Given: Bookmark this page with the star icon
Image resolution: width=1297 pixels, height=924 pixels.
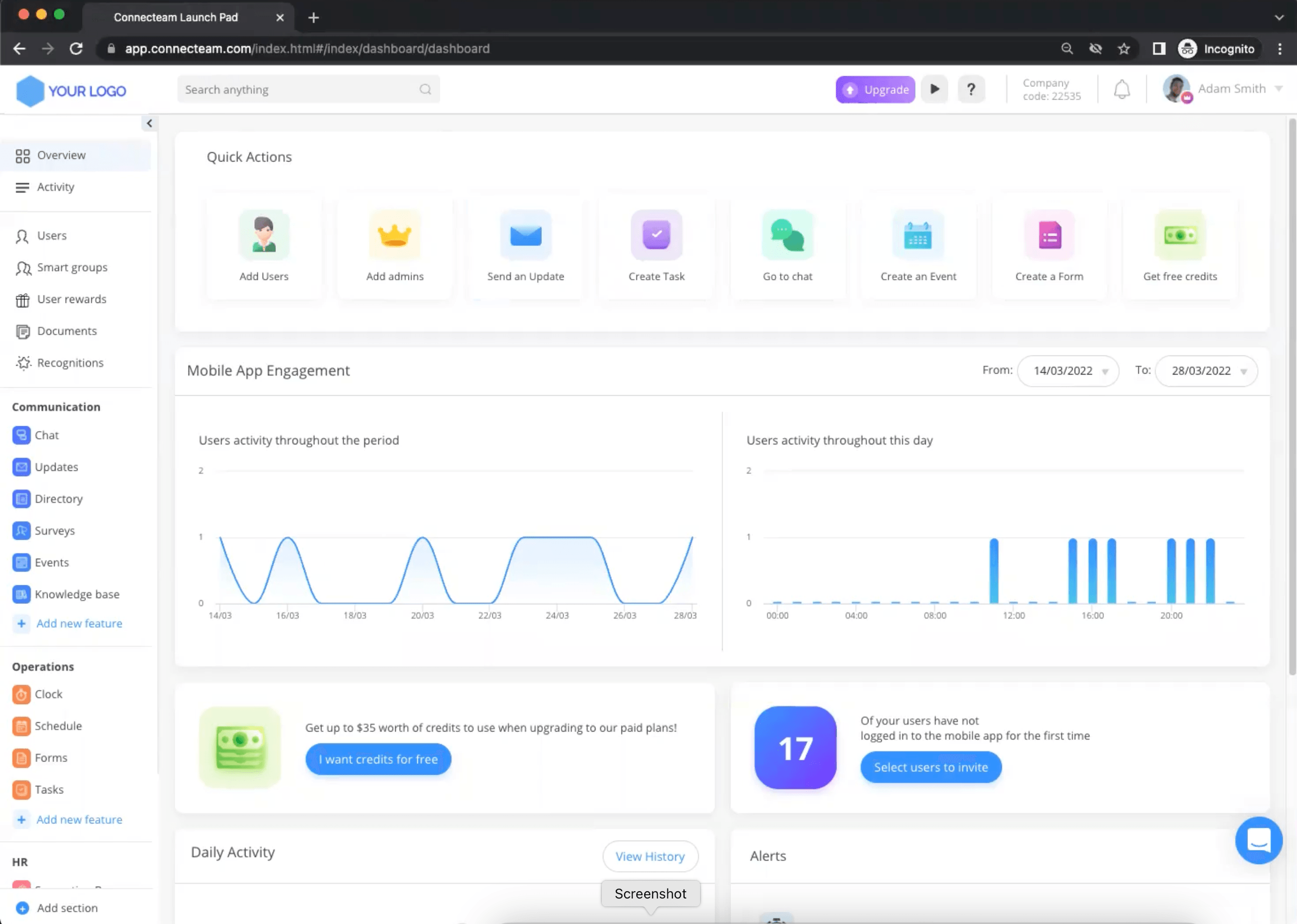Looking at the screenshot, I should (x=1123, y=49).
